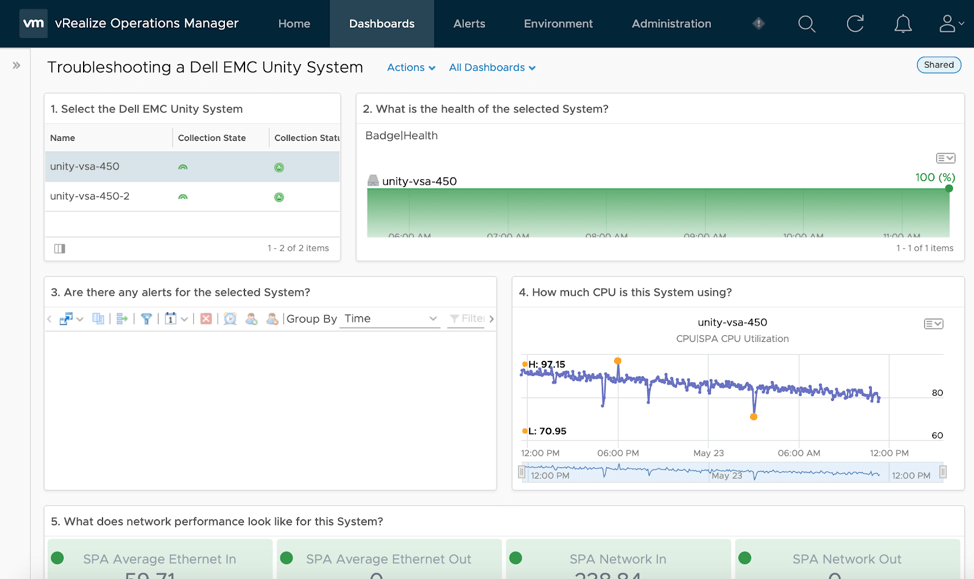
Task: Open the Group By Time dropdown
Action: click(390, 319)
